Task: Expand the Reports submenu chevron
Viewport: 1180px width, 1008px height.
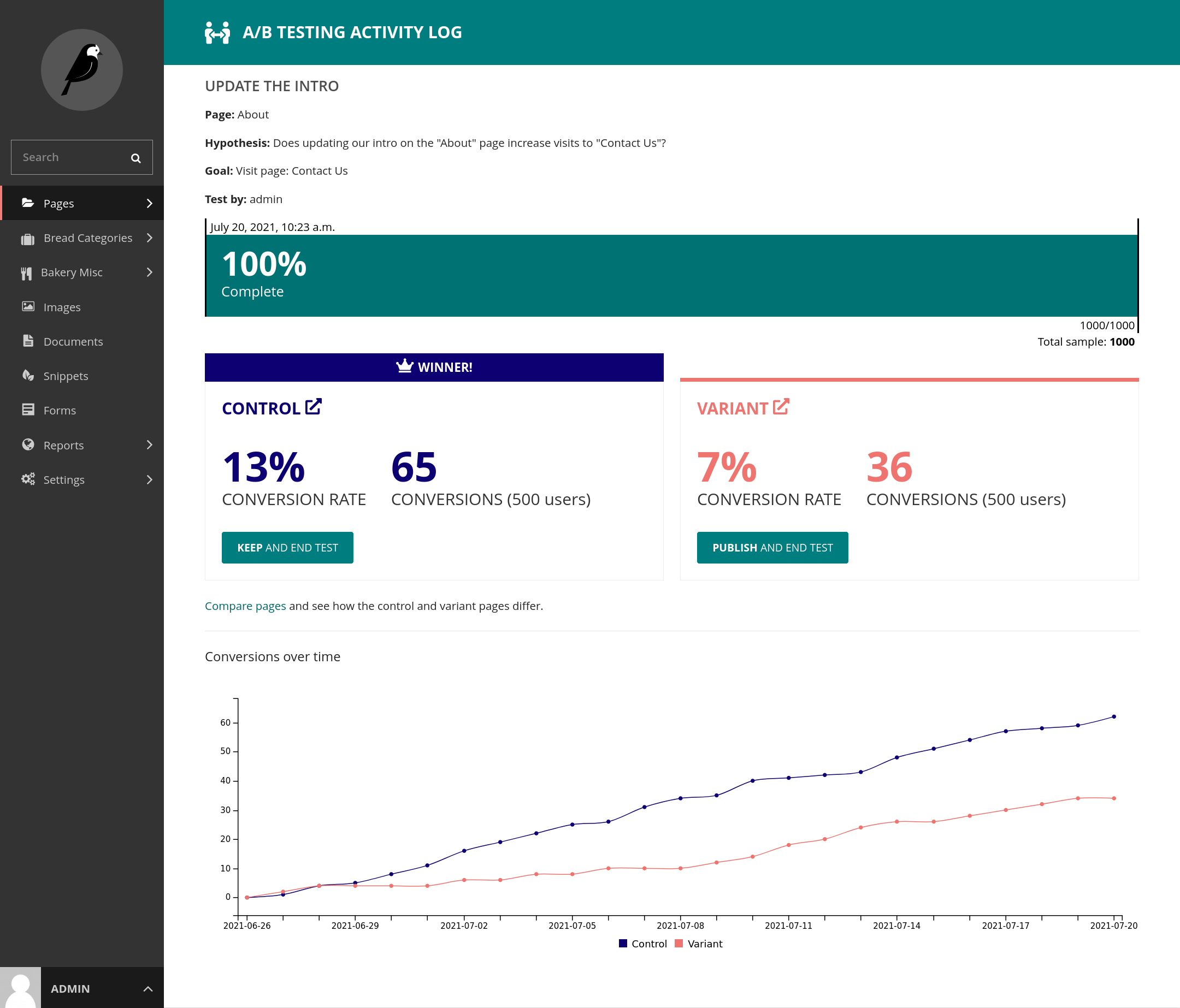Action: click(x=149, y=445)
